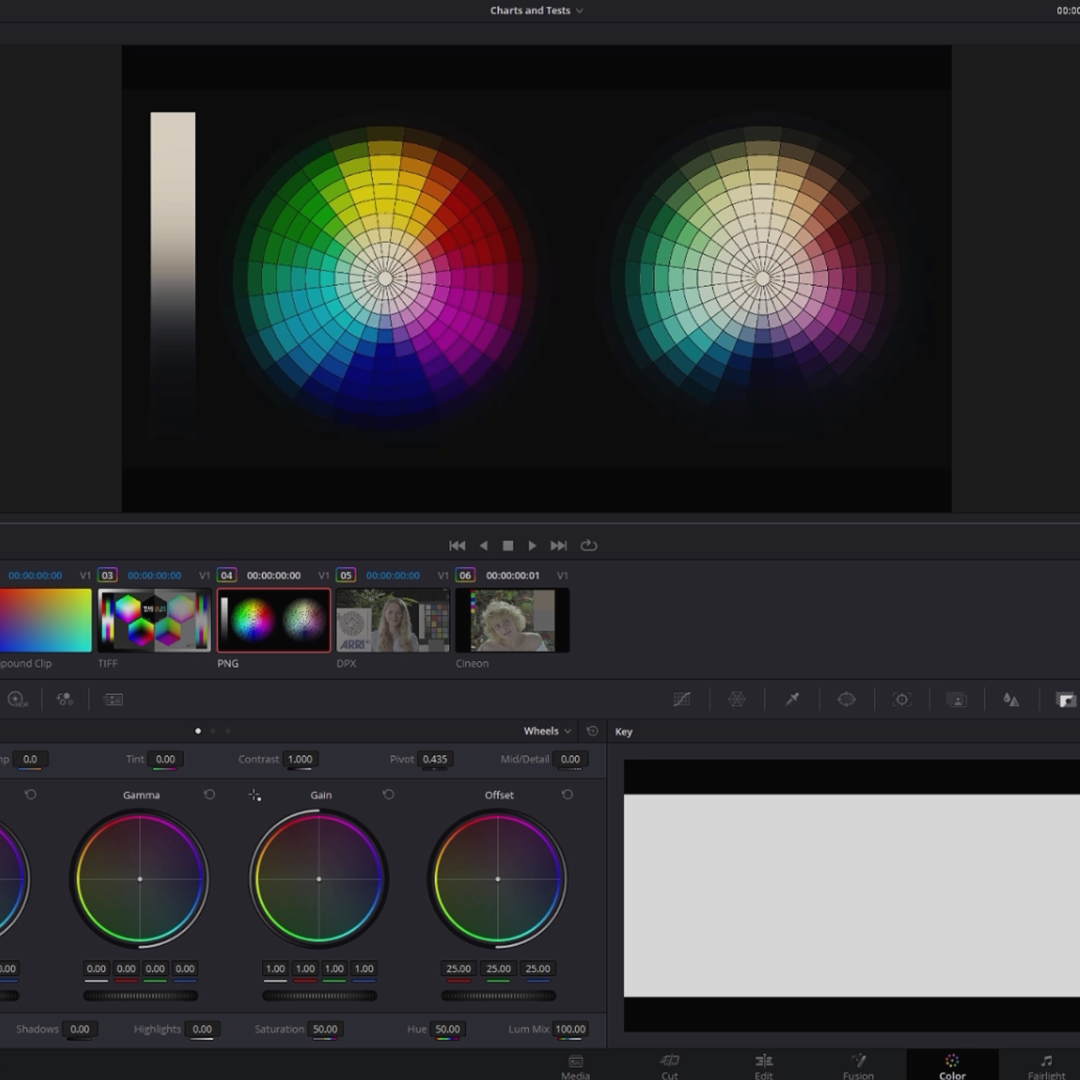Reset the Gain color wheel

(389, 794)
